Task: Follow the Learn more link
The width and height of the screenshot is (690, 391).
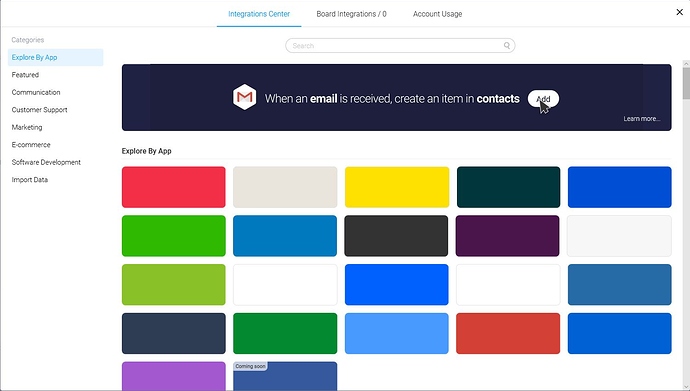Action: pyautogui.click(x=642, y=119)
